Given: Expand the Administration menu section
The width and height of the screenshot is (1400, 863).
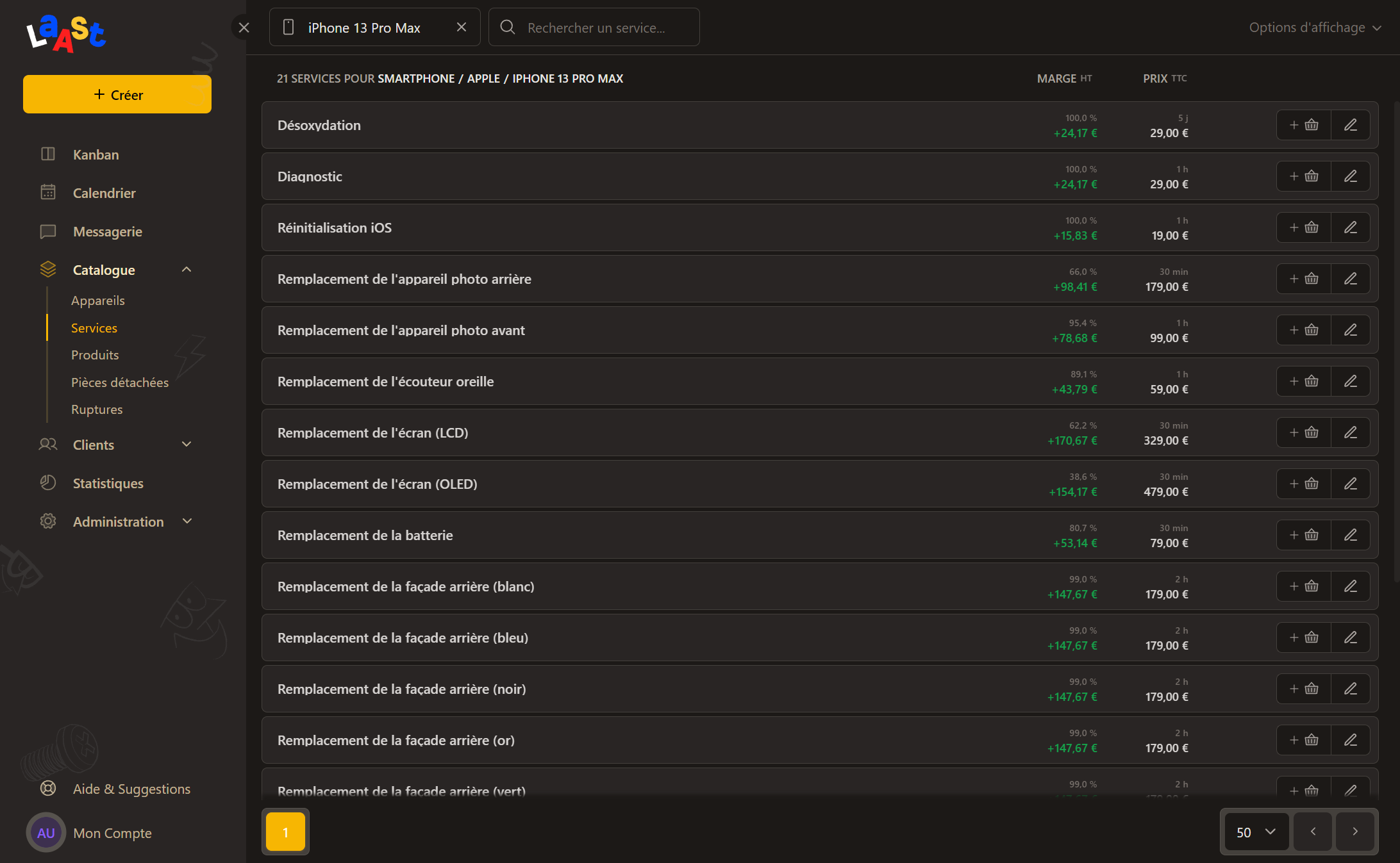Looking at the screenshot, I should [187, 521].
